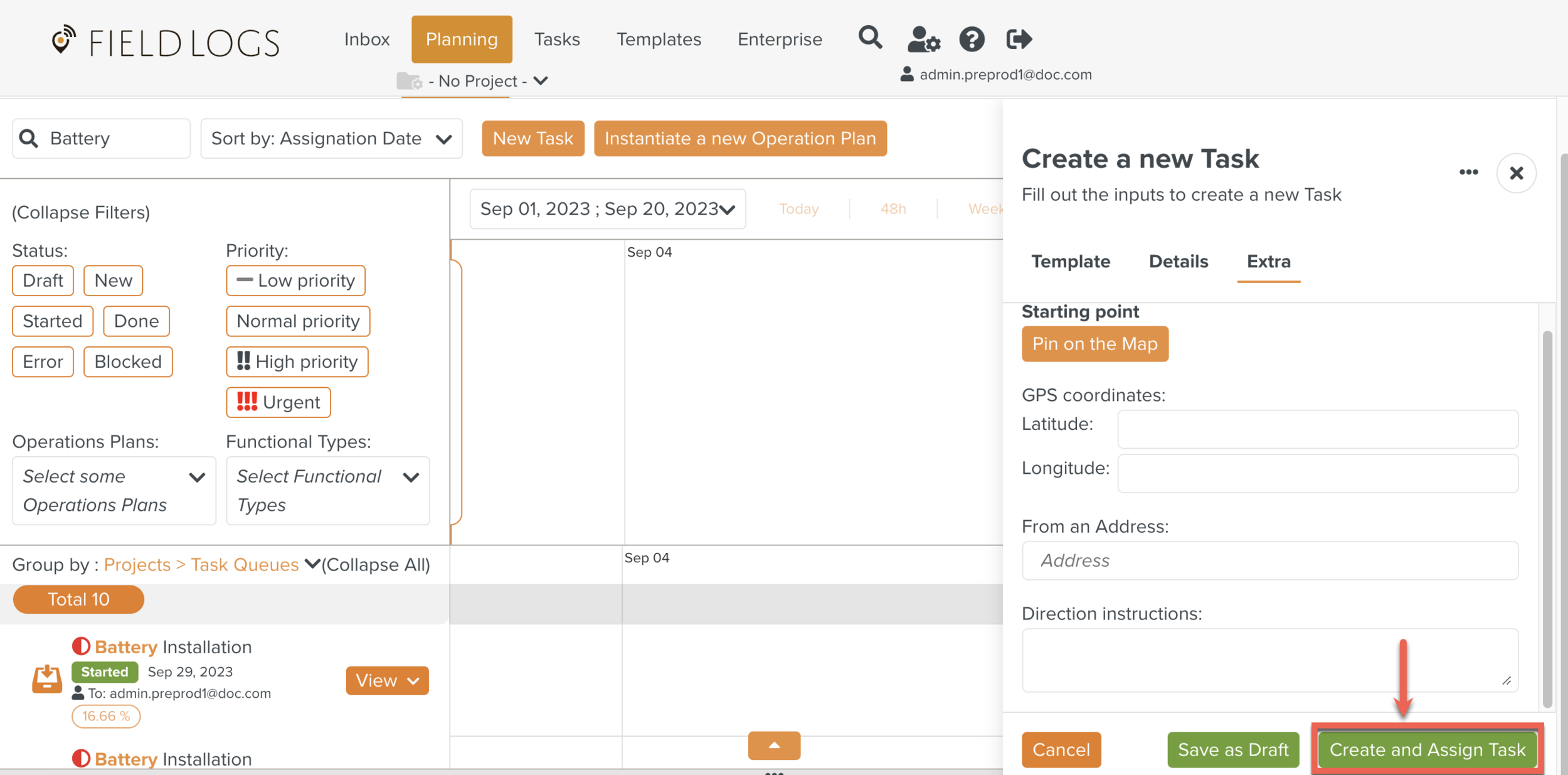Toggle the Normal priority filter
1568x775 pixels.
pyautogui.click(x=298, y=321)
